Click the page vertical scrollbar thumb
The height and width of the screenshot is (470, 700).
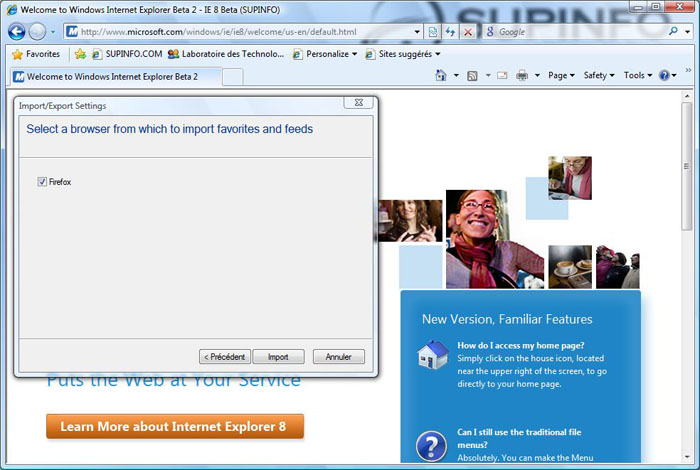click(x=686, y=166)
